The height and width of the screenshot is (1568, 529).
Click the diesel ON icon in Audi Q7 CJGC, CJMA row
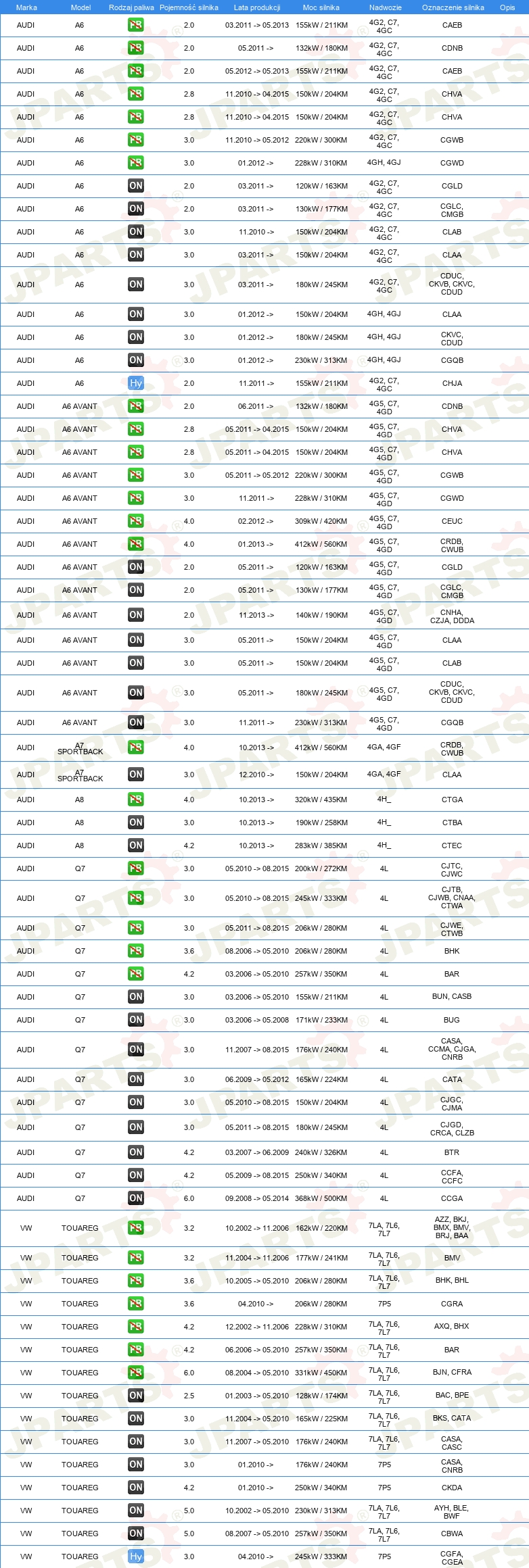click(136, 1102)
